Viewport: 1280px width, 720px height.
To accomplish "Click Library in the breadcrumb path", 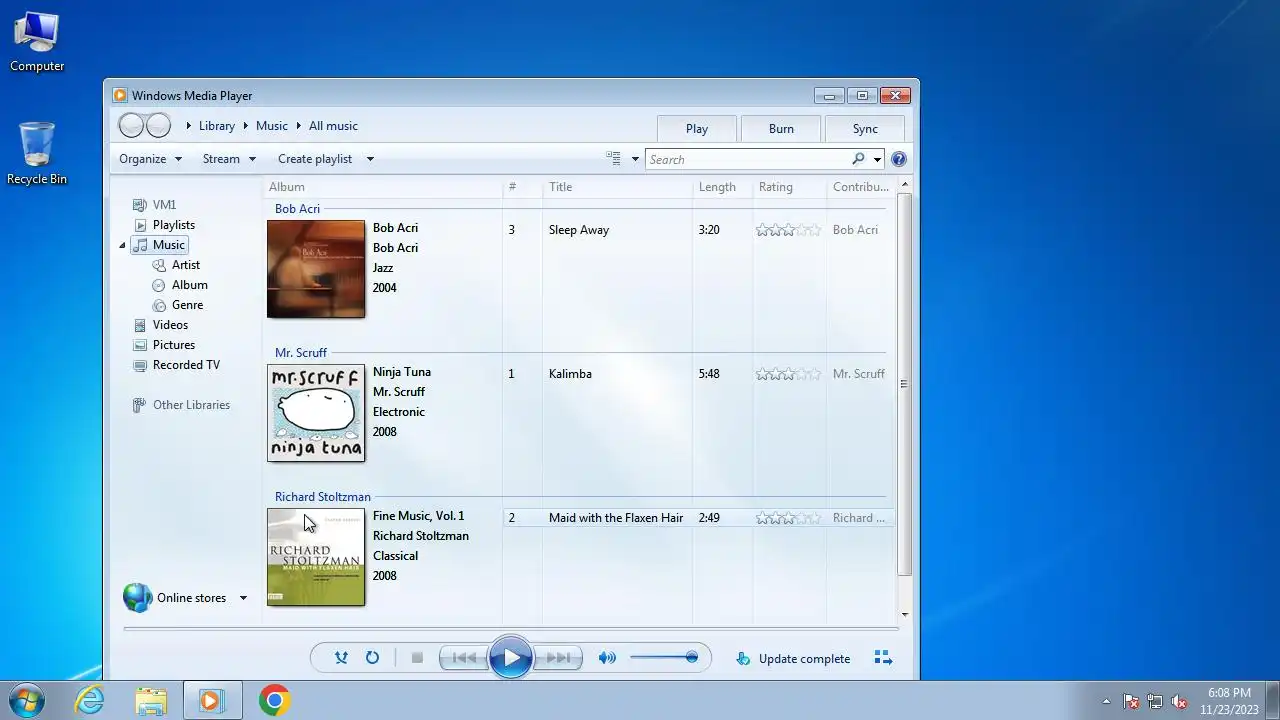I will pyautogui.click(x=216, y=126).
